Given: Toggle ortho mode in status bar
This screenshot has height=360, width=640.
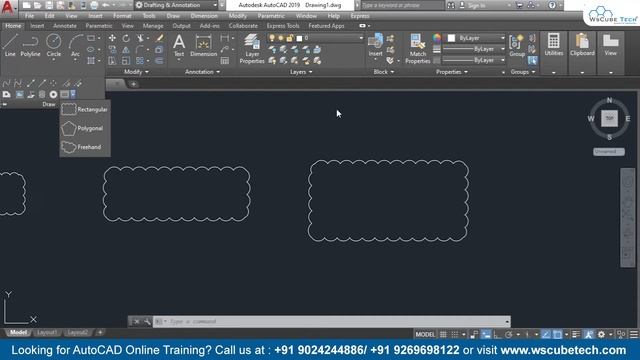Looking at the screenshot, I should tap(497, 334).
